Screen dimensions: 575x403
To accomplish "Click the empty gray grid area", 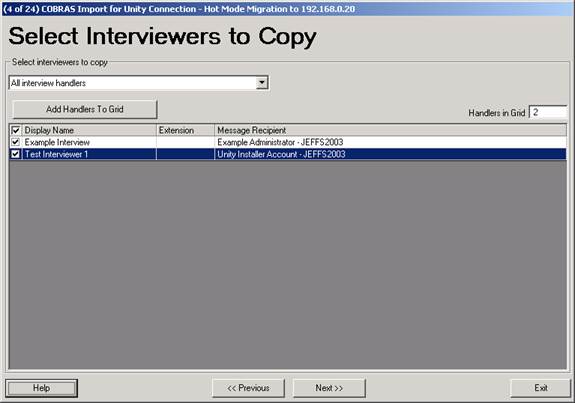I will point(288,264).
